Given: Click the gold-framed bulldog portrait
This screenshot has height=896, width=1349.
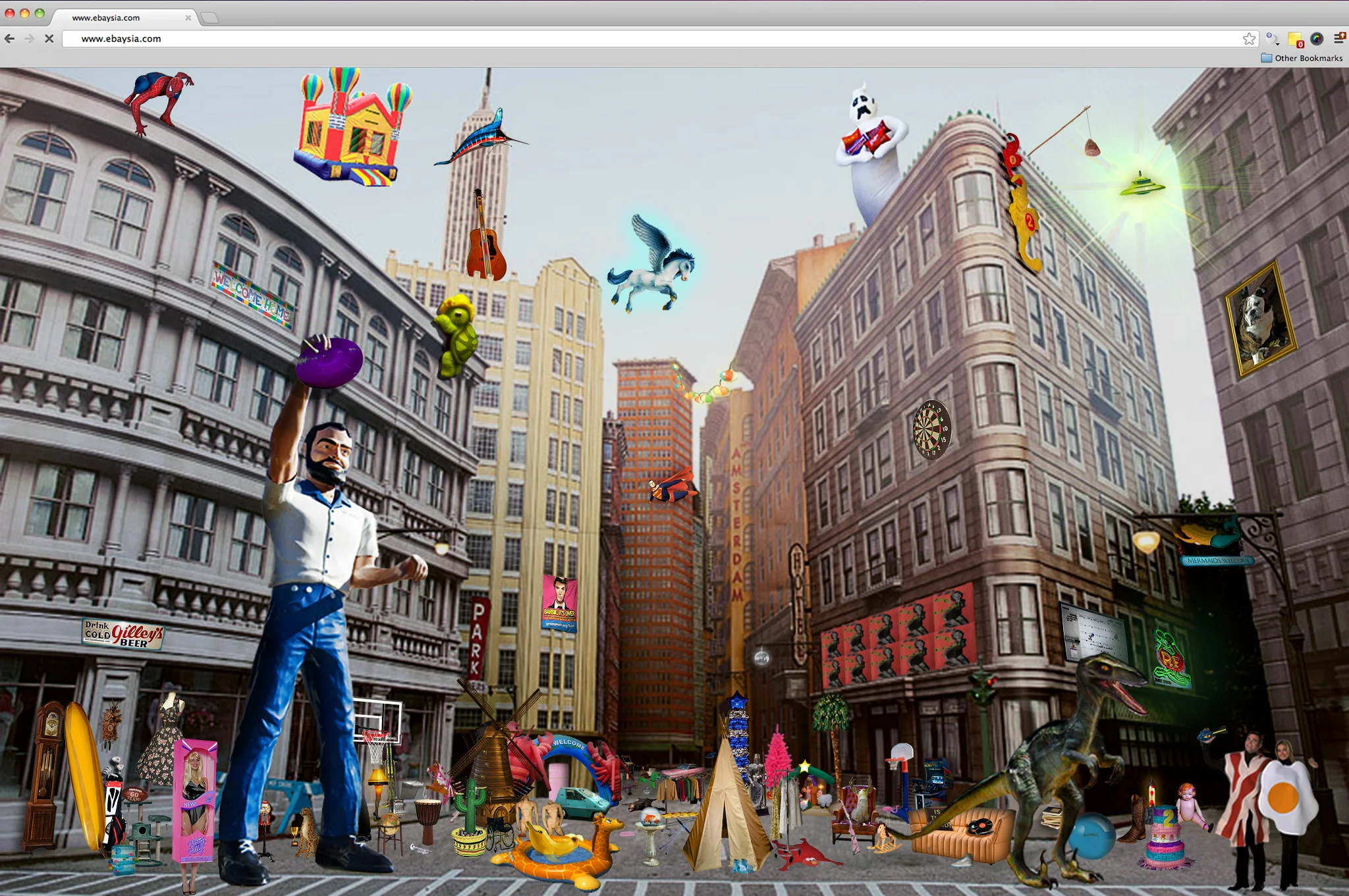Looking at the screenshot, I should coord(1261,319).
